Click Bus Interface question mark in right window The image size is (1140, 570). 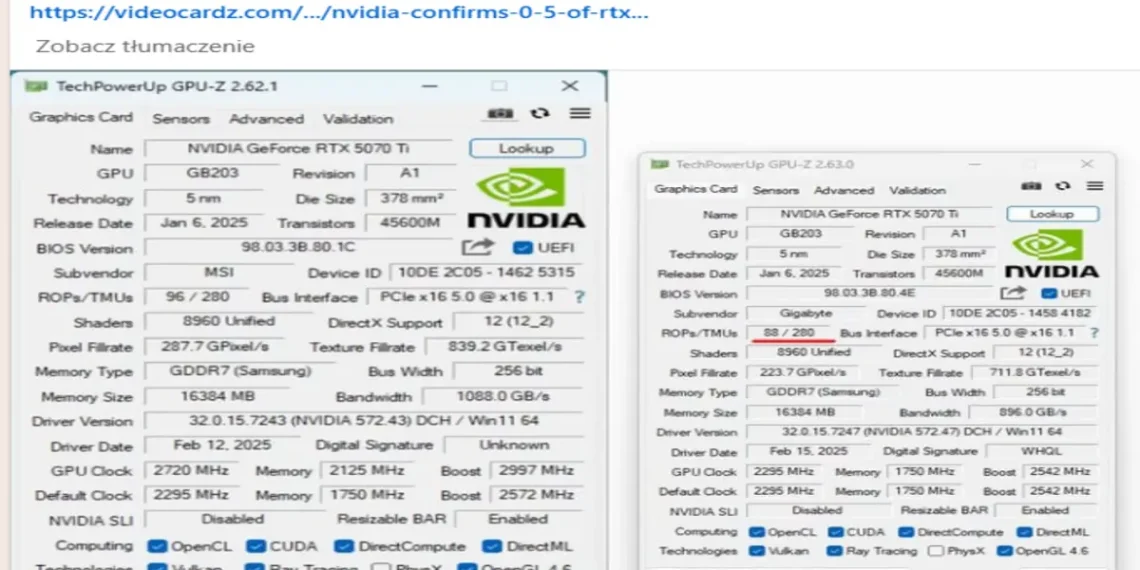[x=1093, y=332]
